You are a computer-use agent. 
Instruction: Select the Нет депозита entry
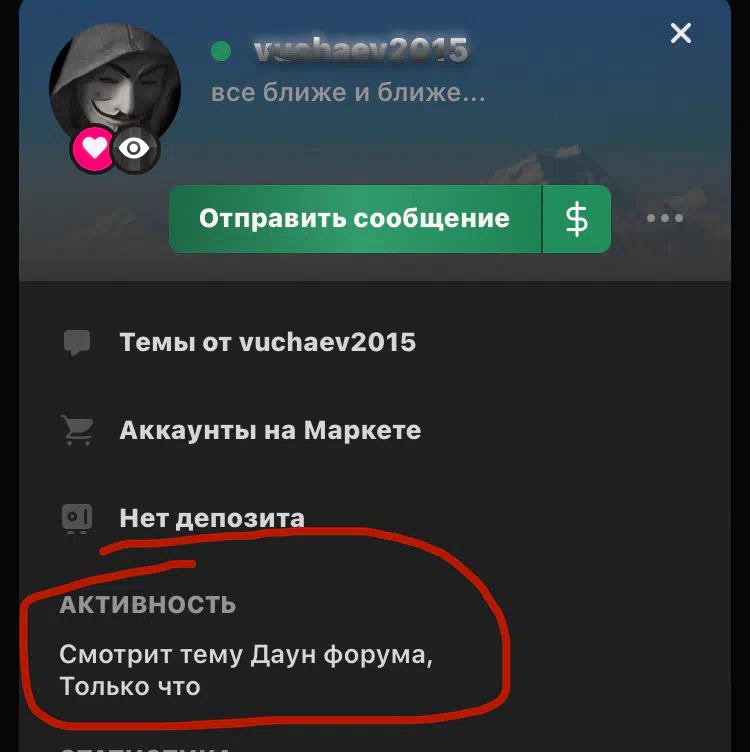(x=212, y=518)
